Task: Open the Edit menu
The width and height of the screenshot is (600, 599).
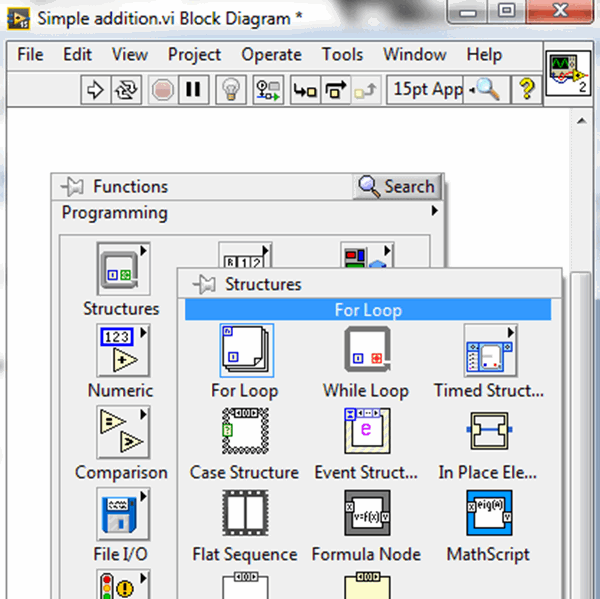Action: [x=77, y=54]
